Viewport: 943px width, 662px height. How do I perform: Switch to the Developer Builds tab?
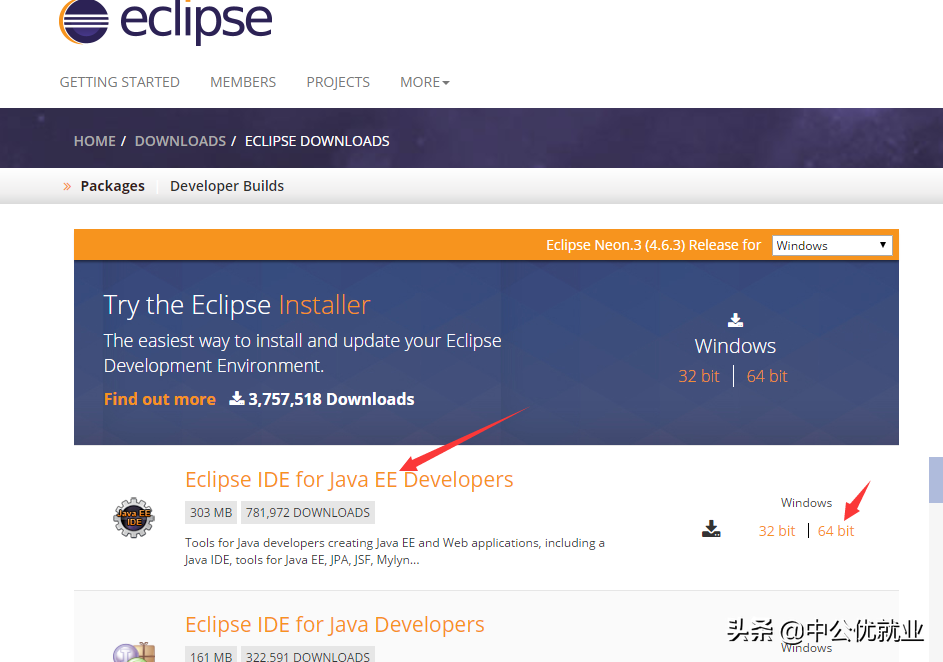(226, 185)
